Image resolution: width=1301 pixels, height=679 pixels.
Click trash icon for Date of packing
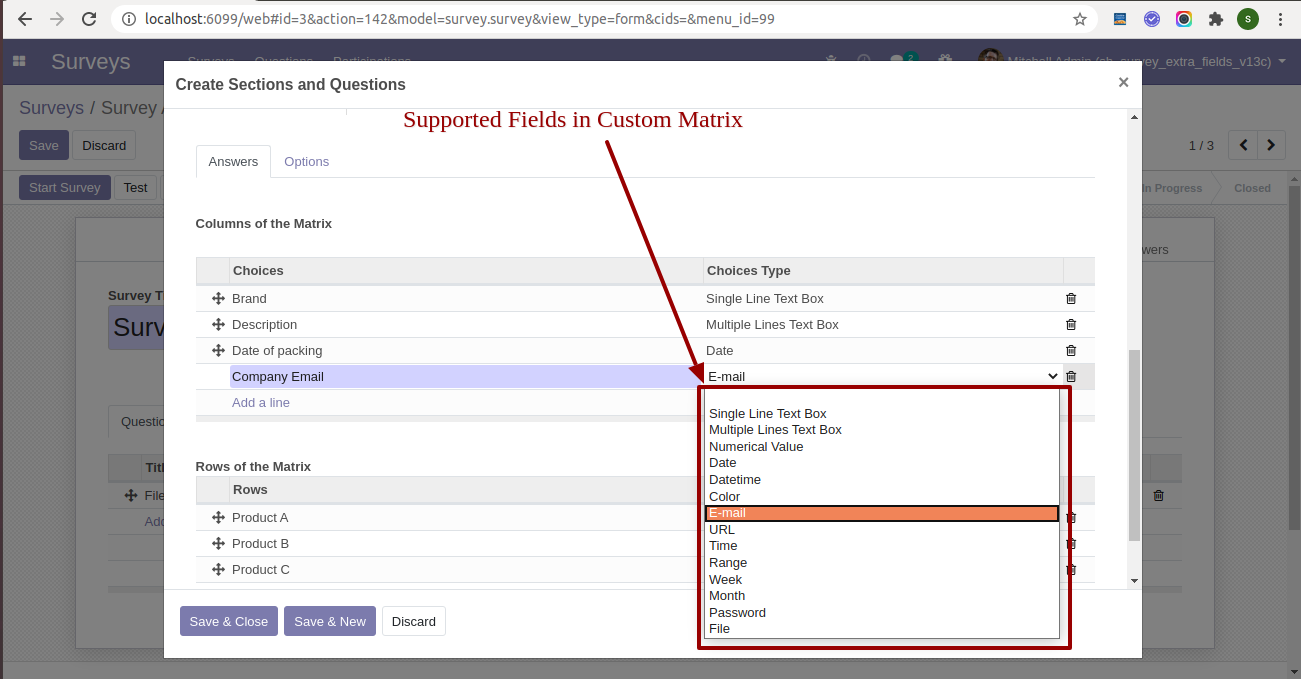tap(1071, 351)
